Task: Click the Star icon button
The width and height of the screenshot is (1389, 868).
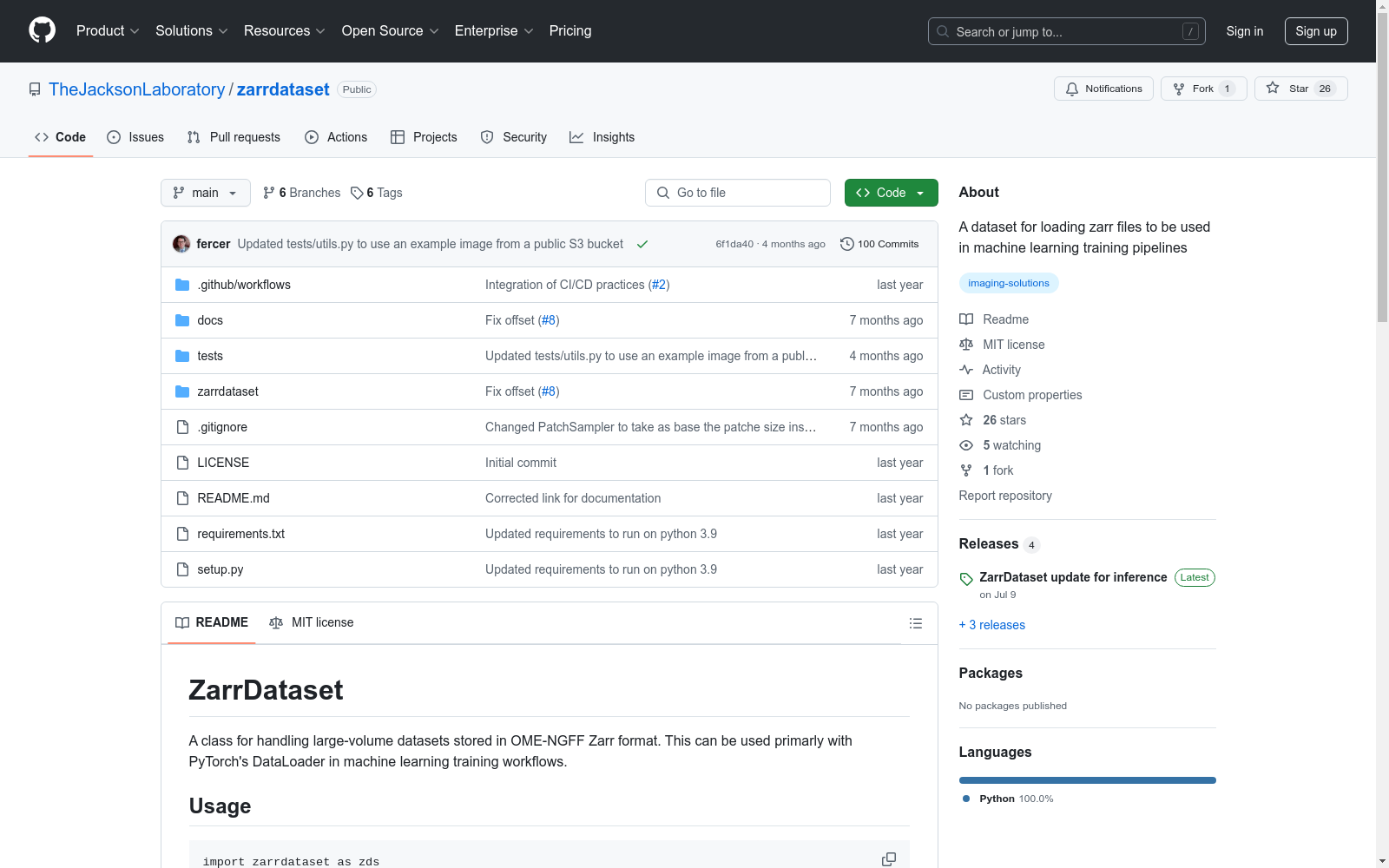Action: click(1300, 89)
